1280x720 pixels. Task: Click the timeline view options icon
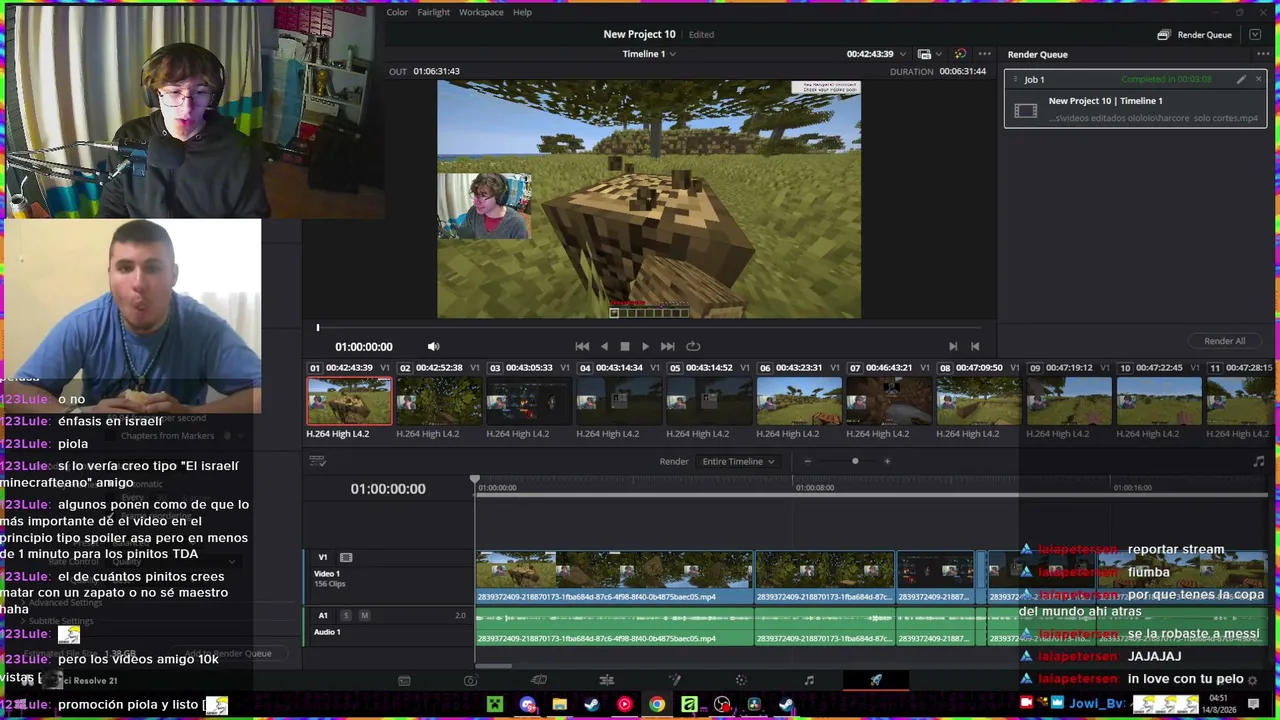point(317,461)
